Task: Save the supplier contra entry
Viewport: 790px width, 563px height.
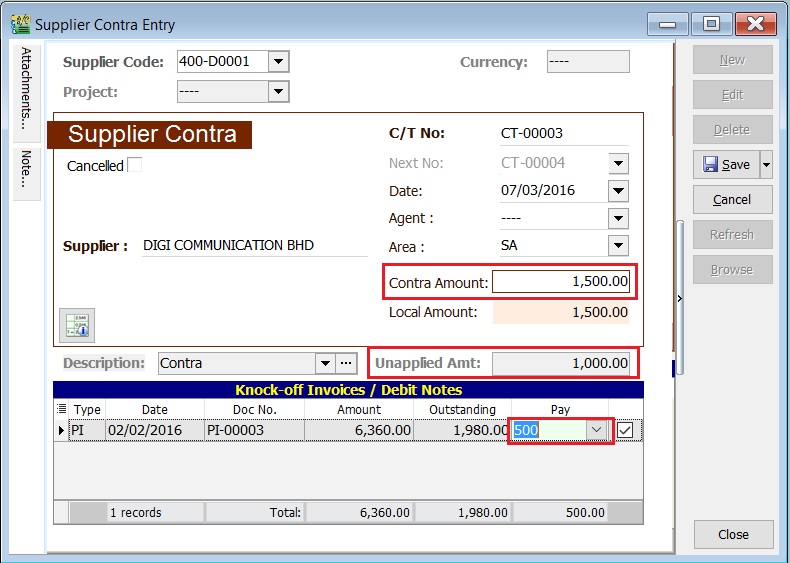Action: (726, 164)
